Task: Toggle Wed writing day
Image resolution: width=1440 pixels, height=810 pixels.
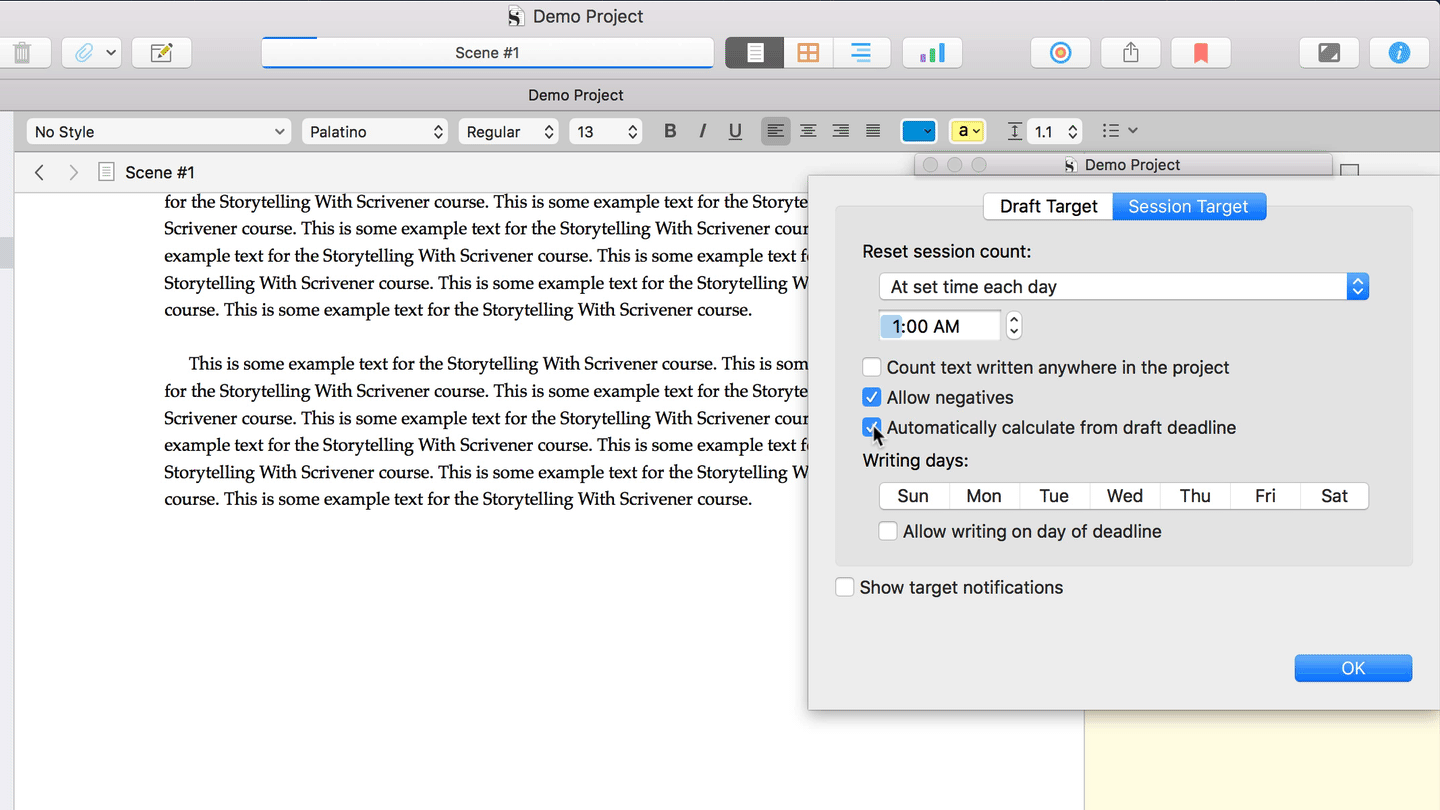Action: coord(1125,496)
